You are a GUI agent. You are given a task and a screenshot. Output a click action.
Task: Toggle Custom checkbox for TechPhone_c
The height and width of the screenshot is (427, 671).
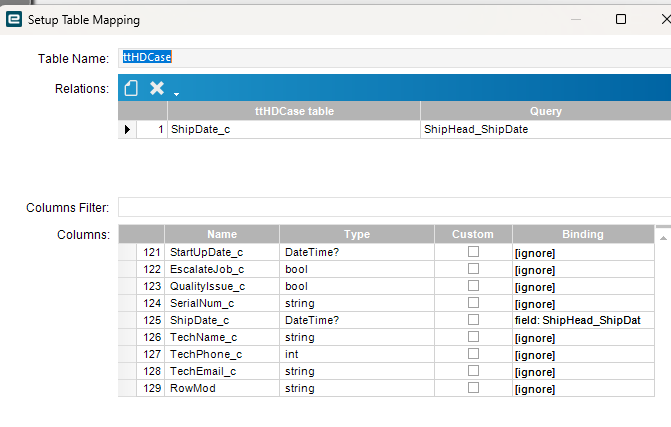point(473,354)
